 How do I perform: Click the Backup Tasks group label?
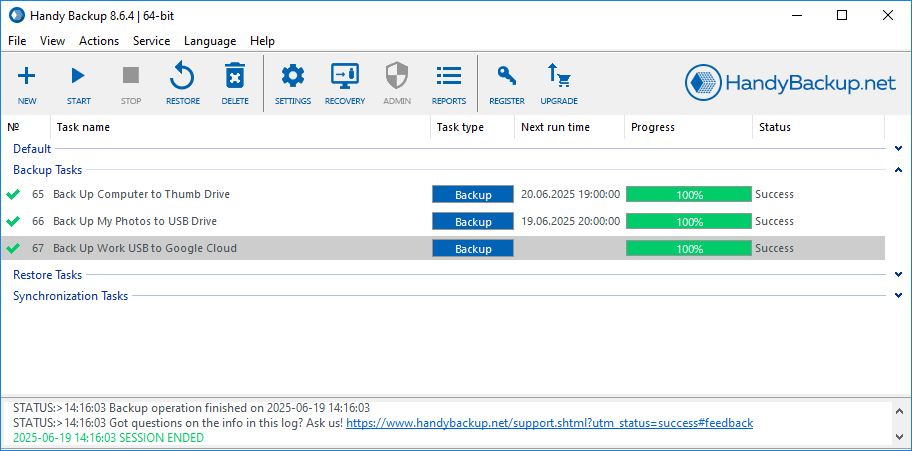[x=48, y=170]
